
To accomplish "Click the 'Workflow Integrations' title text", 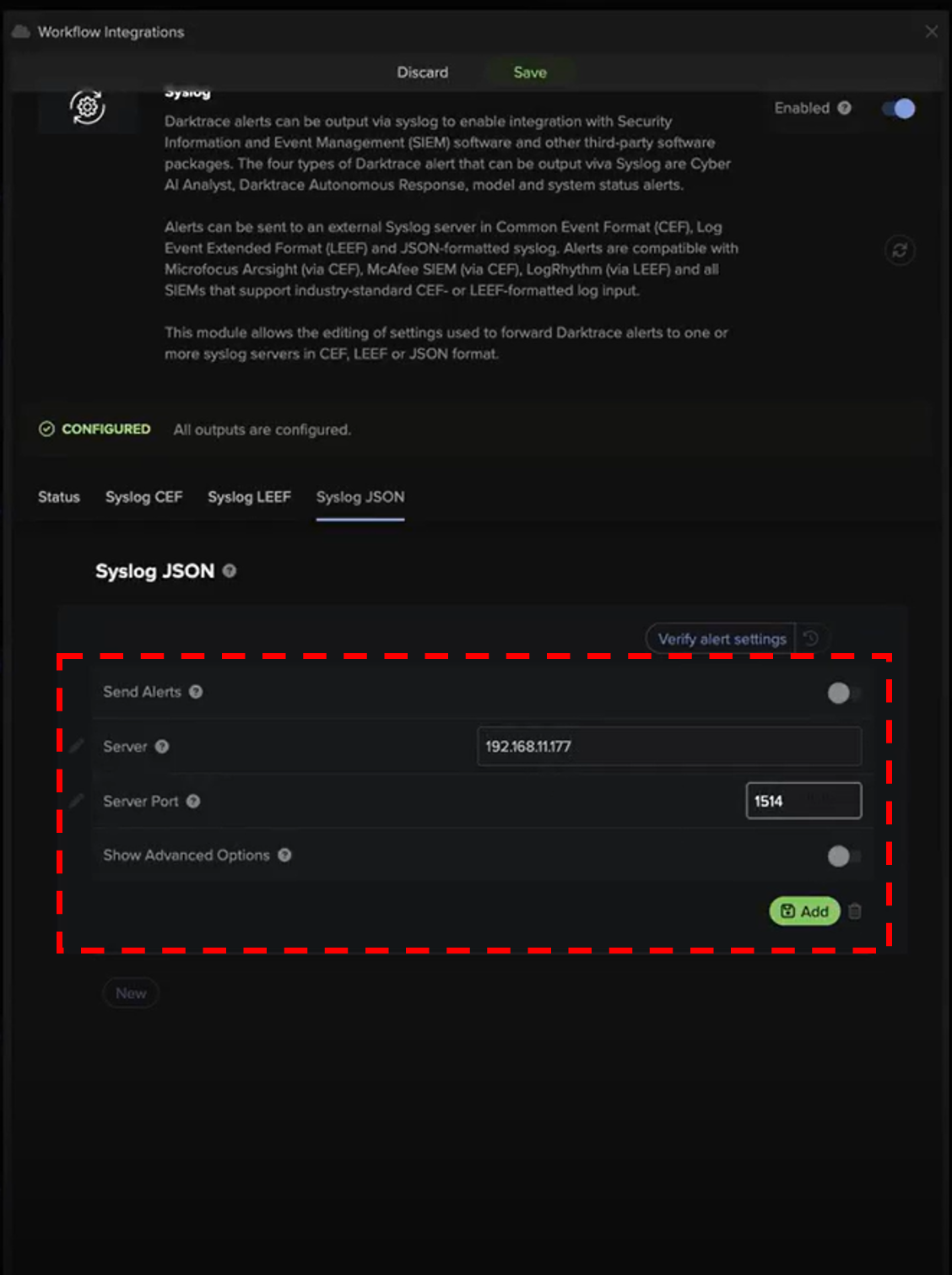I will (x=111, y=32).
